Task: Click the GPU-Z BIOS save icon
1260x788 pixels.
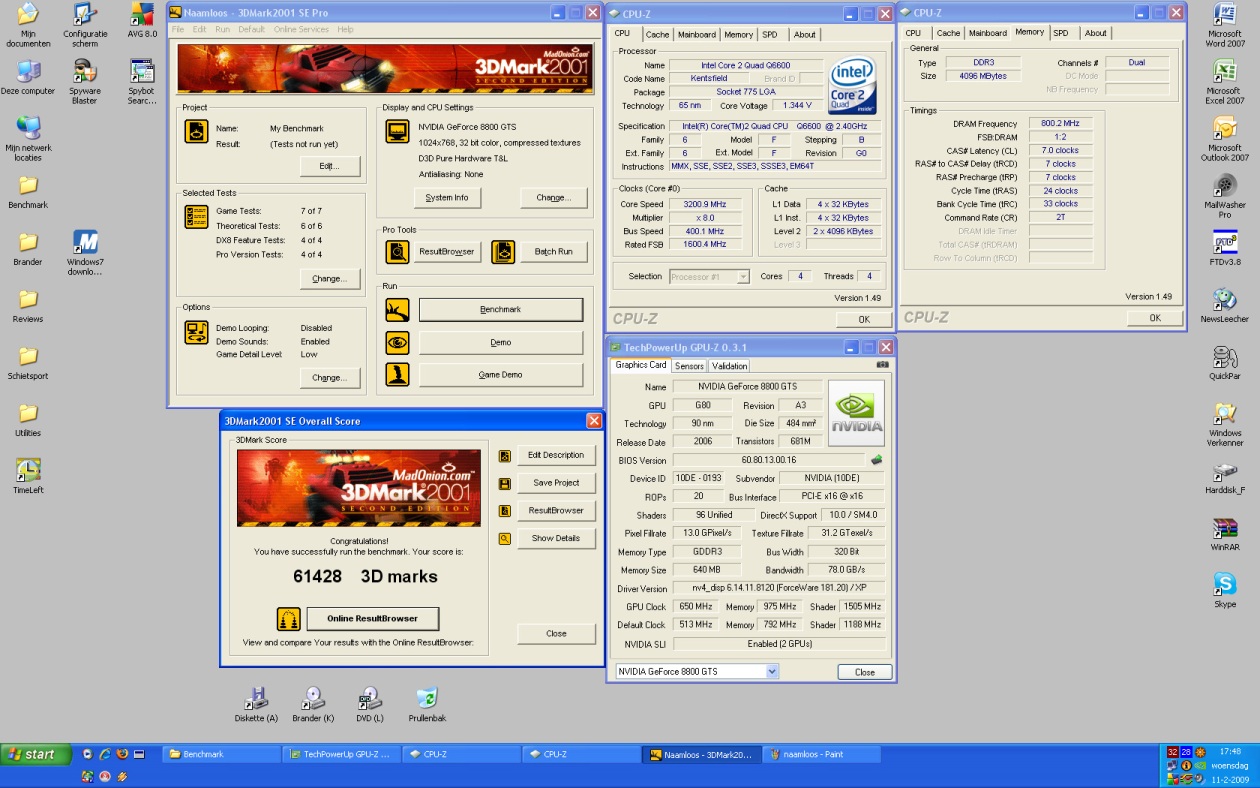Action: pyautogui.click(x=876, y=460)
